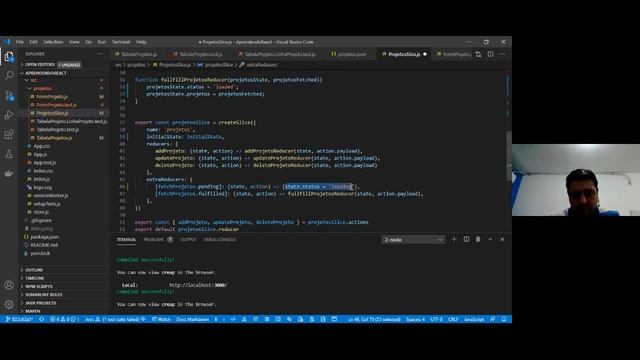Open the Terminal menu
Screen dimensions: 640x360
(x=121, y=42)
